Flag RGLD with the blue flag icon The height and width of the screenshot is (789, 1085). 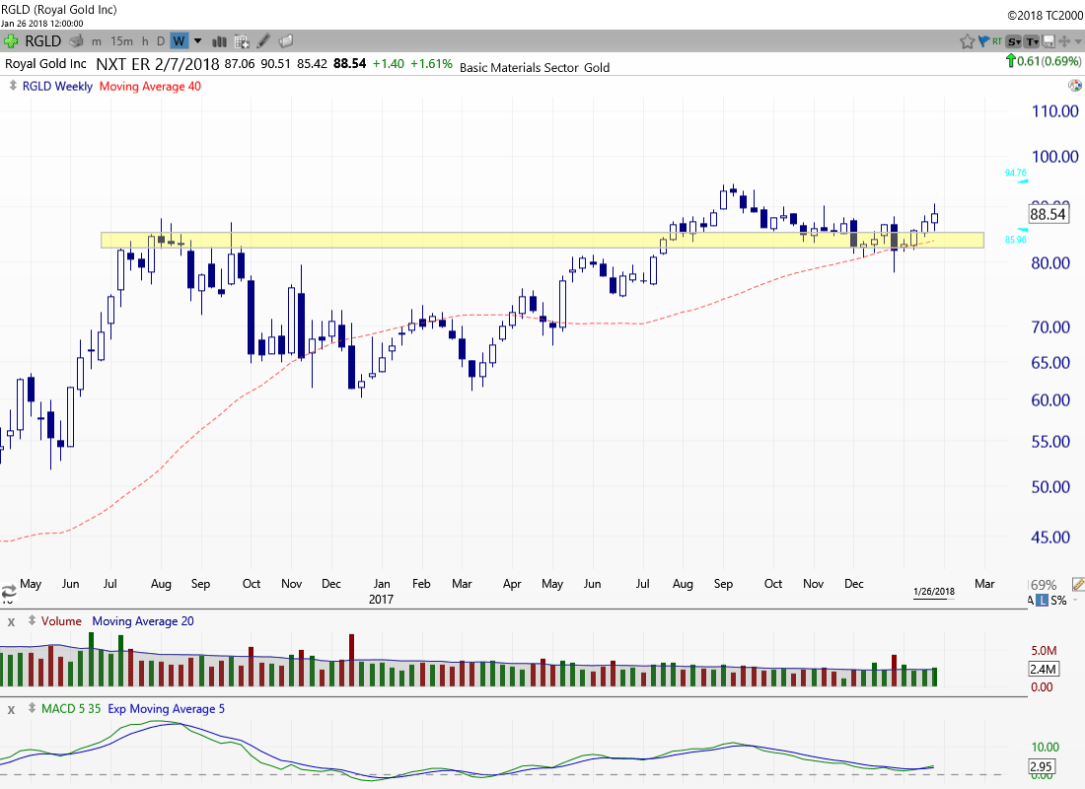coord(983,41)
